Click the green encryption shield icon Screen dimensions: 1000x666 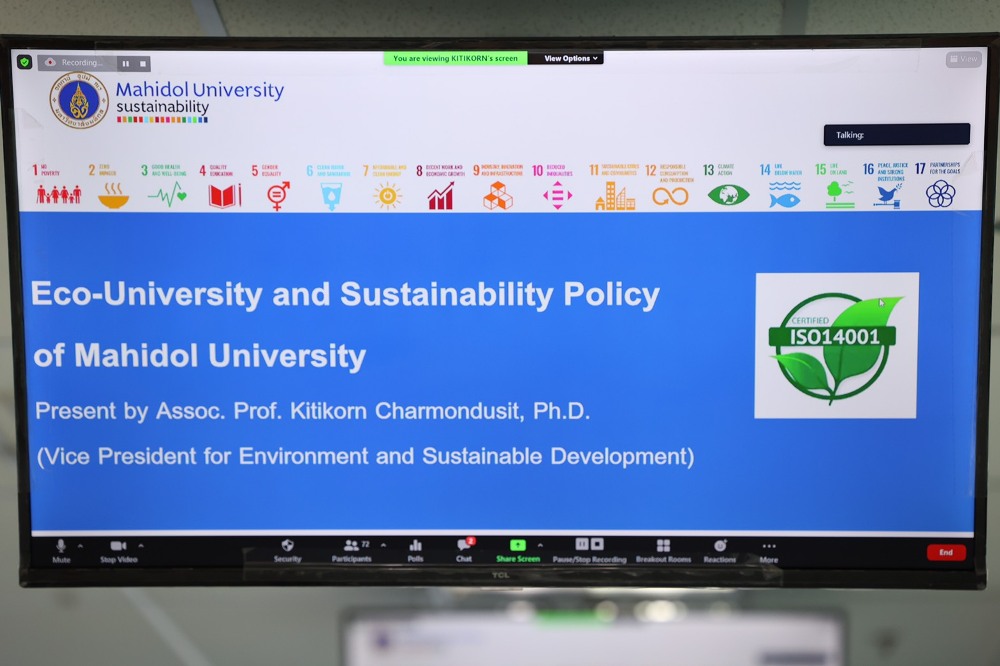(25, 62)
